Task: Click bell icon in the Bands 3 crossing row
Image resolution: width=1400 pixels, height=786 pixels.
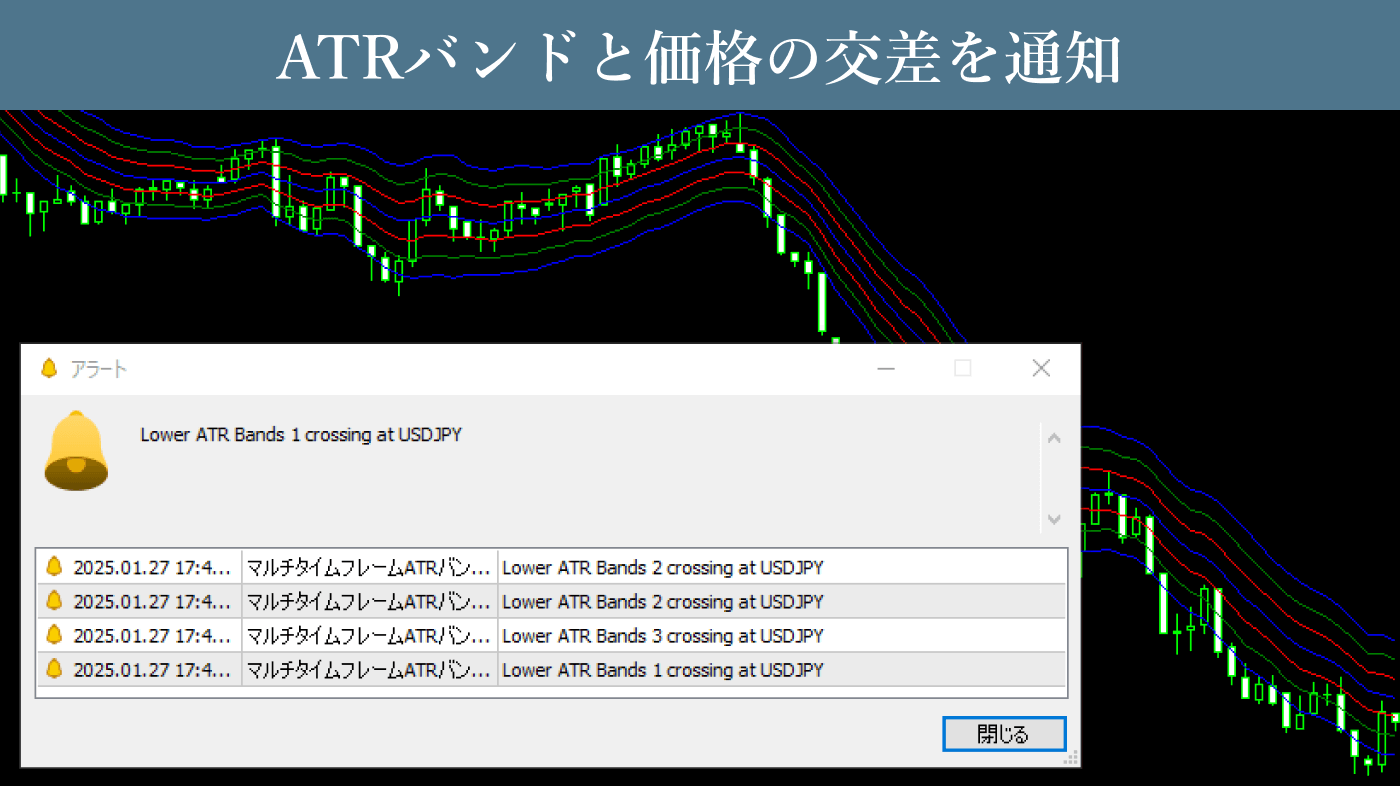Action: pyautogui.click(x=54, y=635)
